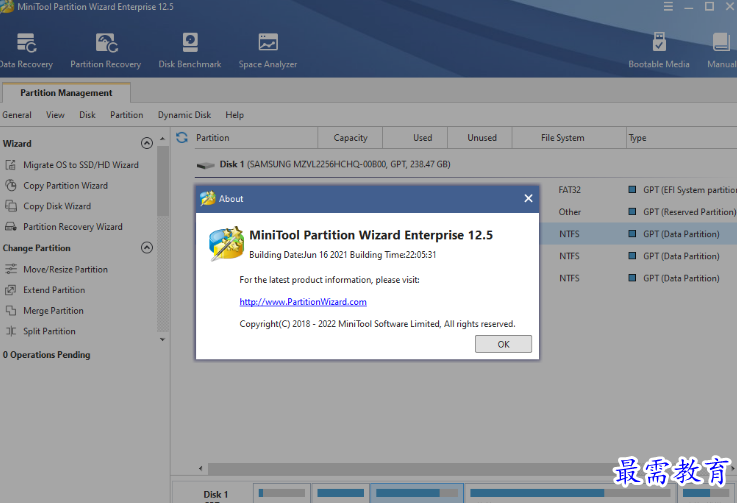
Task: Choose Extend Partition in sidebar
Action: point(54,290)
